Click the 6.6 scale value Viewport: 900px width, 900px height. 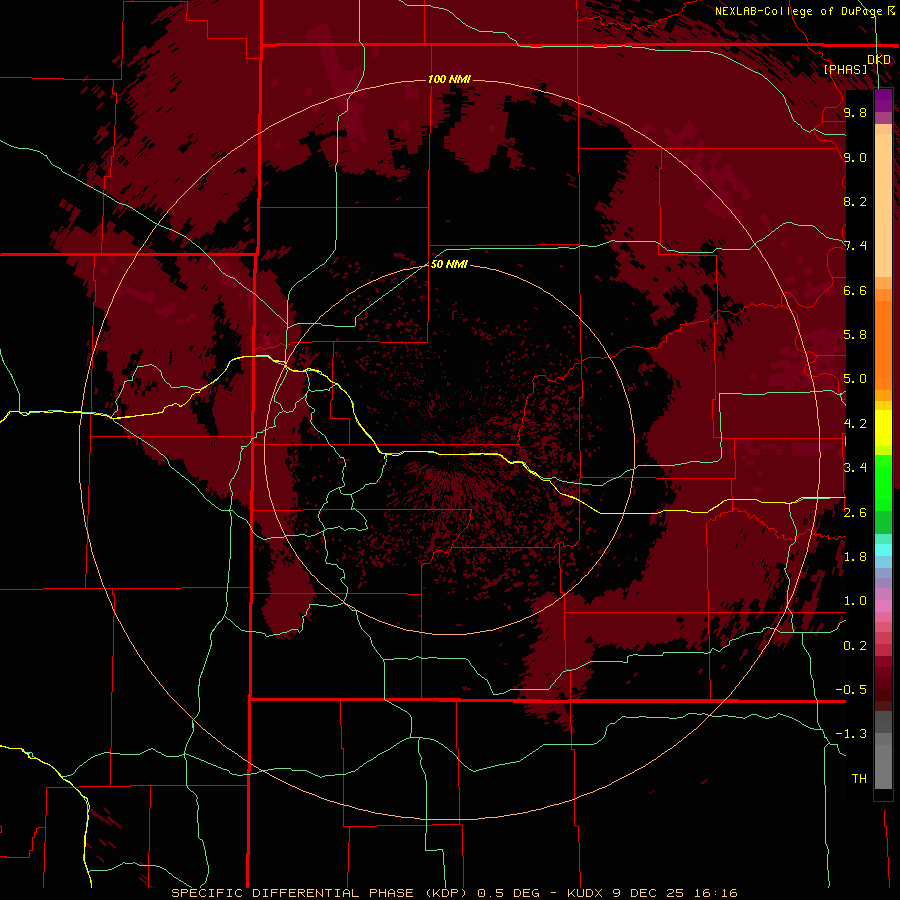pos(855,290)
